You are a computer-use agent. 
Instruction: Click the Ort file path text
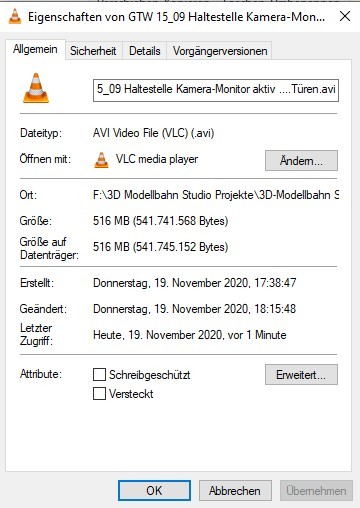click(x=216, y=195)
